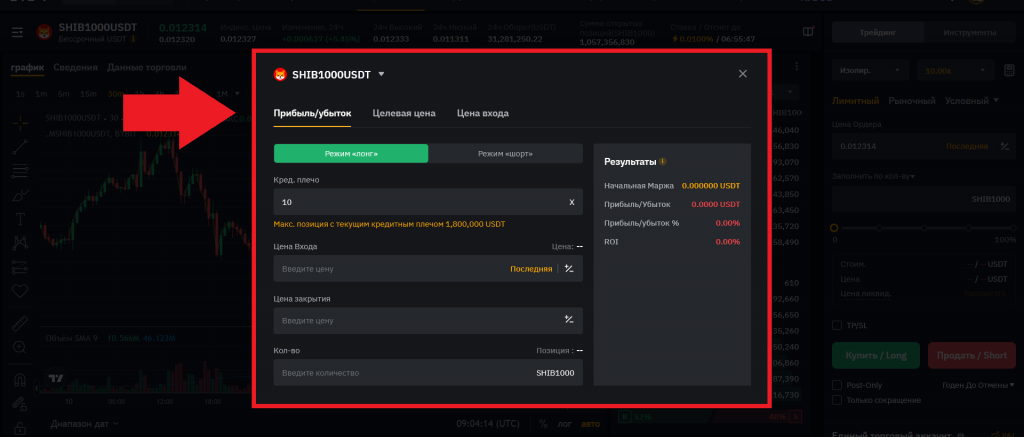
Task: Select Режим «лонг» mode
Action: coord(351,154)
